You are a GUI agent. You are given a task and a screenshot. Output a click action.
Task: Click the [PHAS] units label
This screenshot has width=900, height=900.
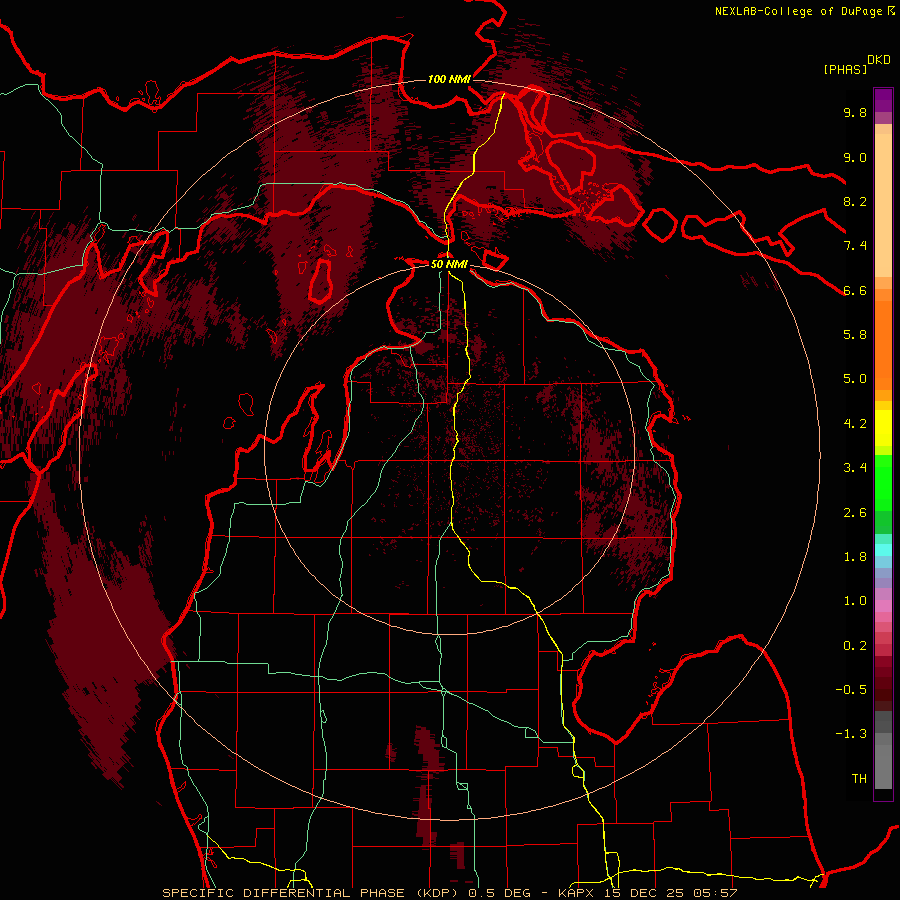coord(845,69)
